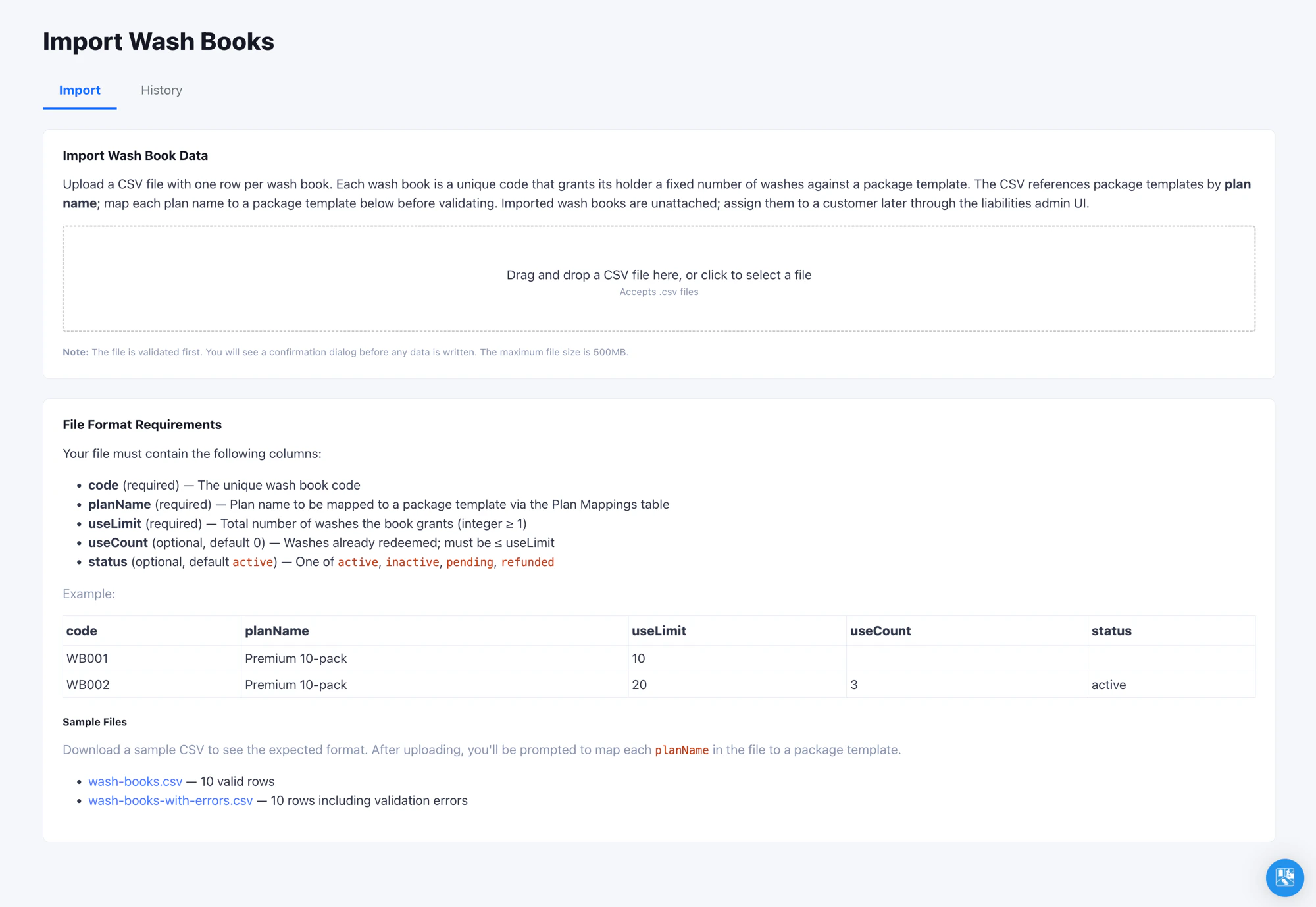
Task: Click the bold 'useLimit' bullet item
Action: click(x=114, y=523)
